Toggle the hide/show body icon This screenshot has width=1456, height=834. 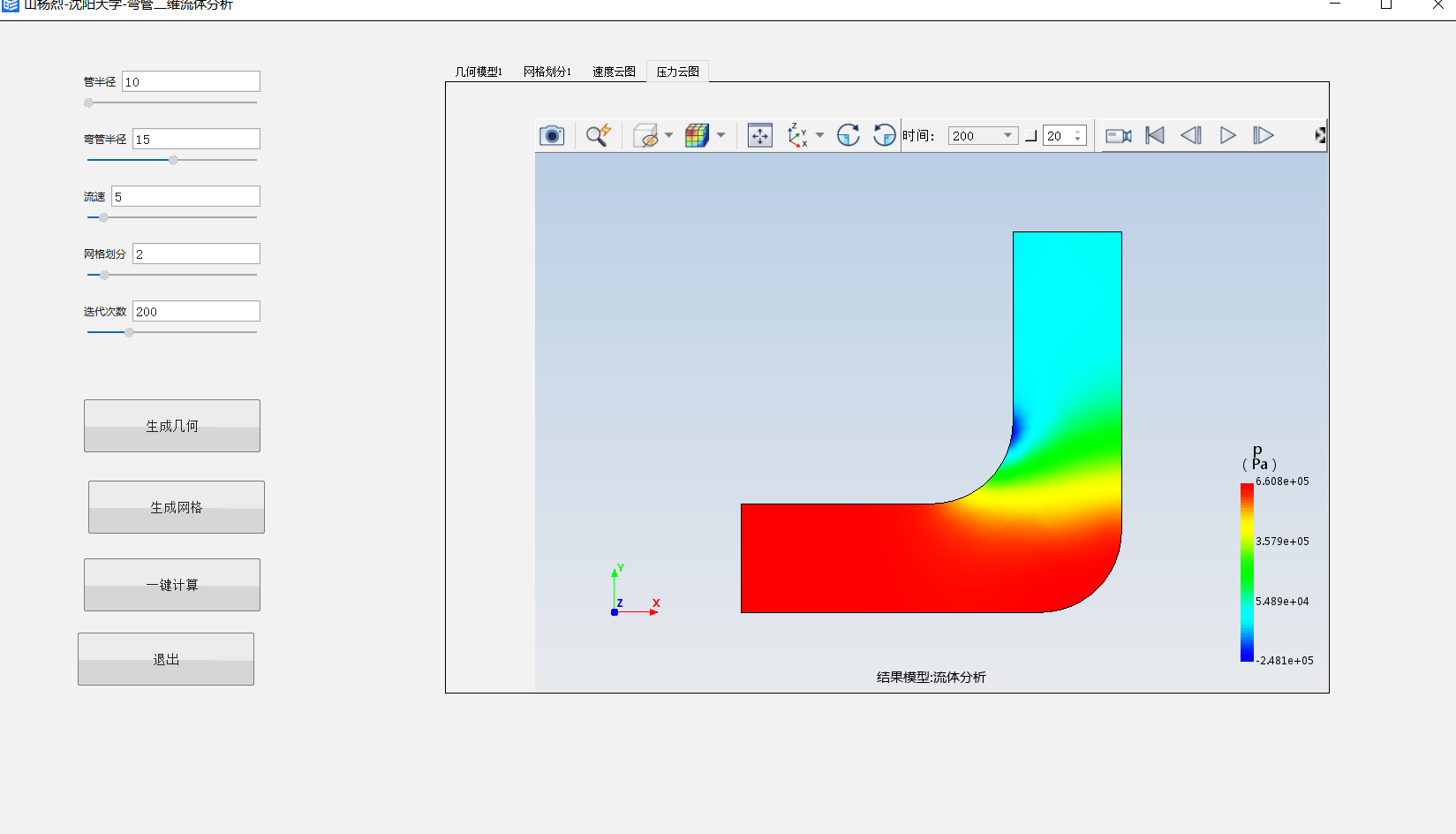click(x=646, y=135)
